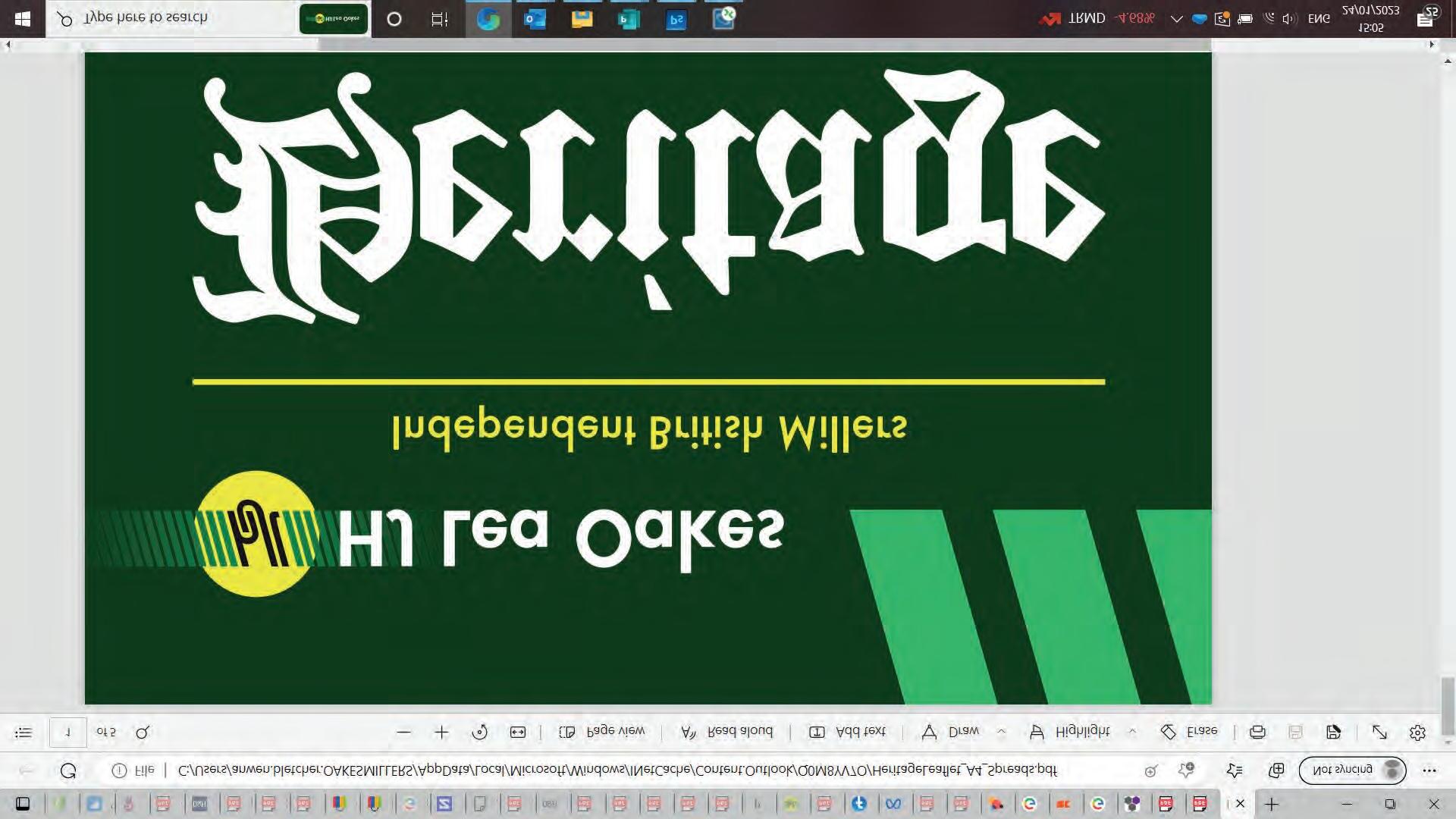Viewport: 1456px width, 819px height.
Task: Toggle the Erase tool
Action: tap(1188, 732)
